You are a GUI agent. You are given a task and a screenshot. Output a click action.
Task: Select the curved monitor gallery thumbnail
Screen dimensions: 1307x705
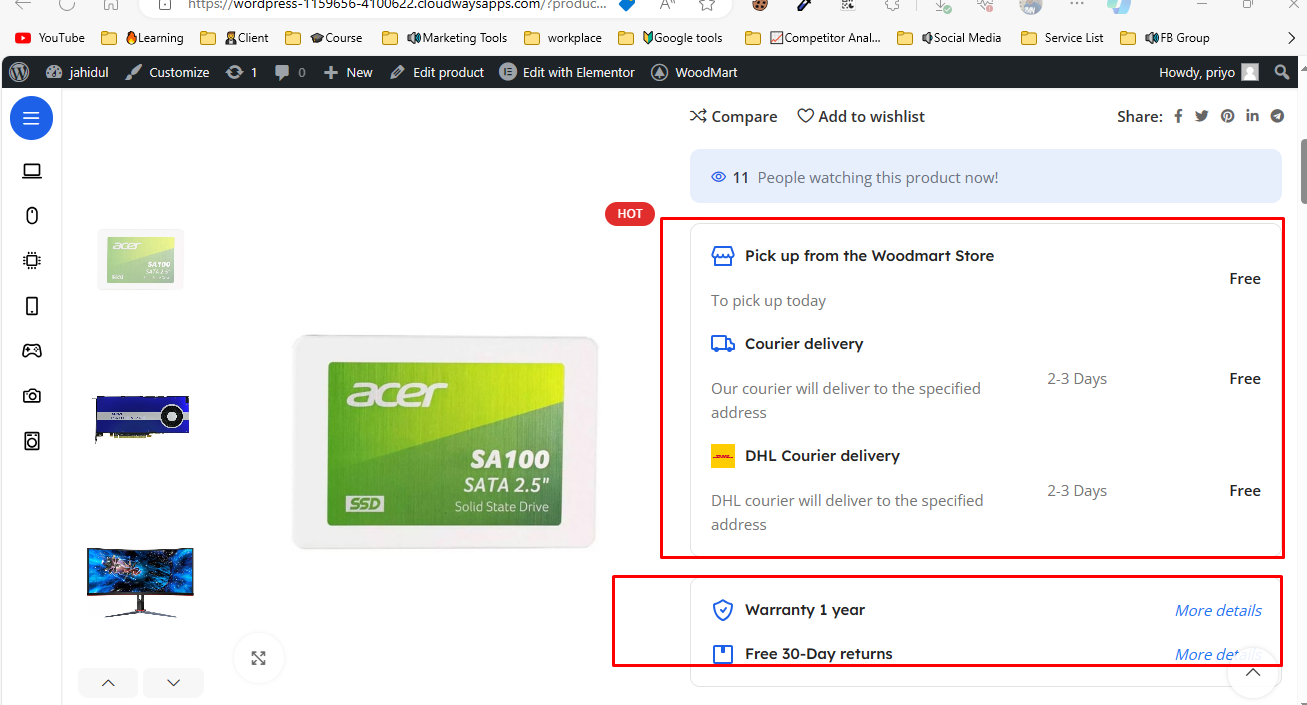click(140, 582)
